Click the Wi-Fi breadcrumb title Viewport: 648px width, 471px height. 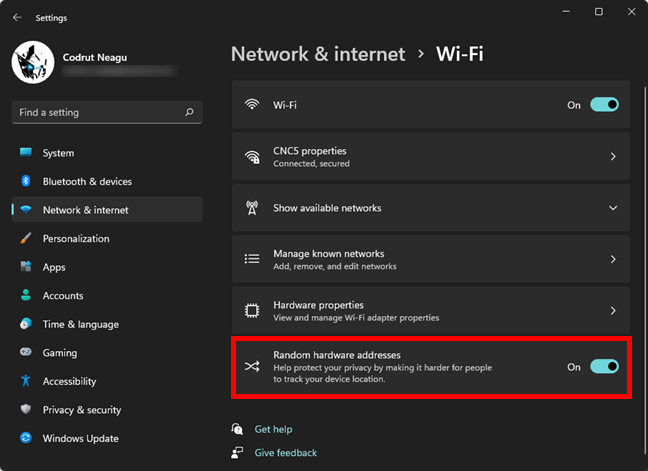tap(460, 54)
